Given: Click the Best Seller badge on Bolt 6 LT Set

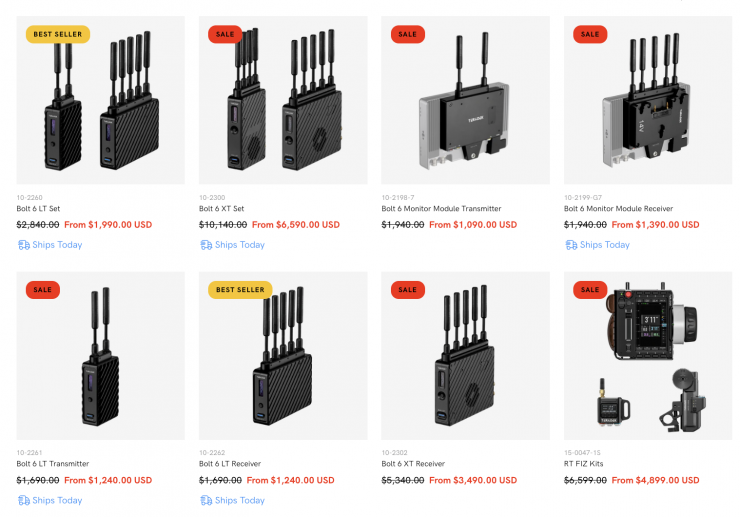Looking at the screenshot, I should (x=58, y=34).
